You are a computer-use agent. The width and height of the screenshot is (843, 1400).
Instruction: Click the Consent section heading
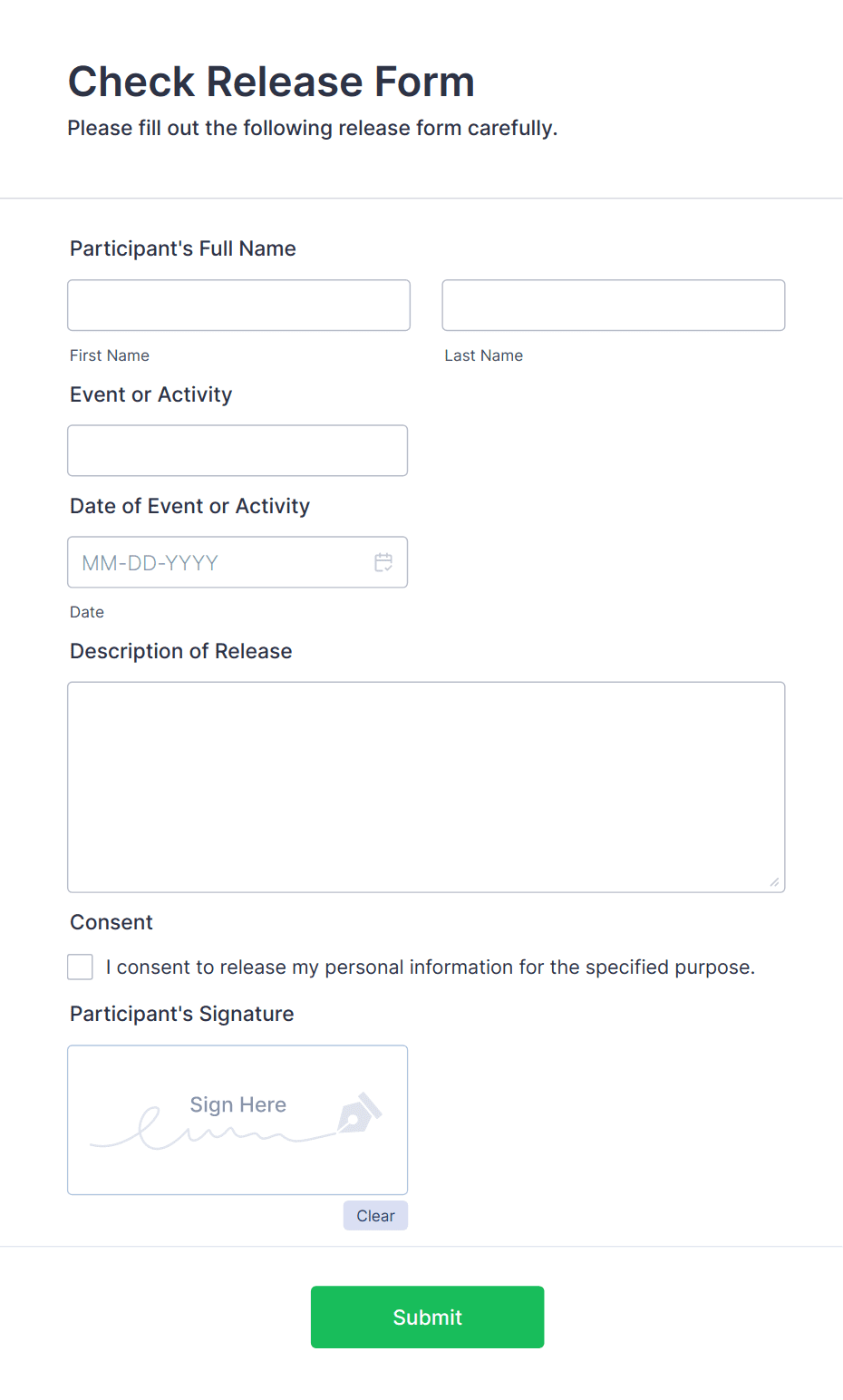[x=111, y=922]
